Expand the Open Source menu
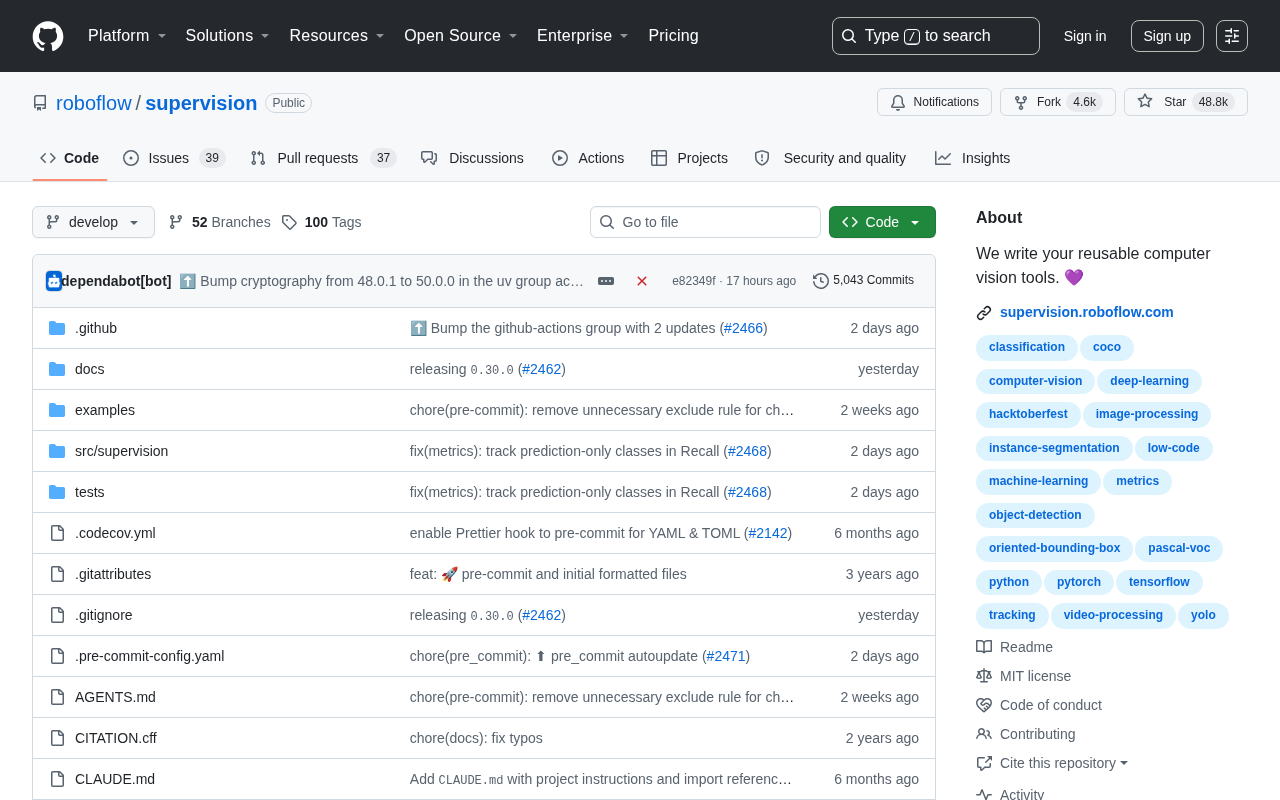Screen dimensions: 1280x800 [461, 36]
